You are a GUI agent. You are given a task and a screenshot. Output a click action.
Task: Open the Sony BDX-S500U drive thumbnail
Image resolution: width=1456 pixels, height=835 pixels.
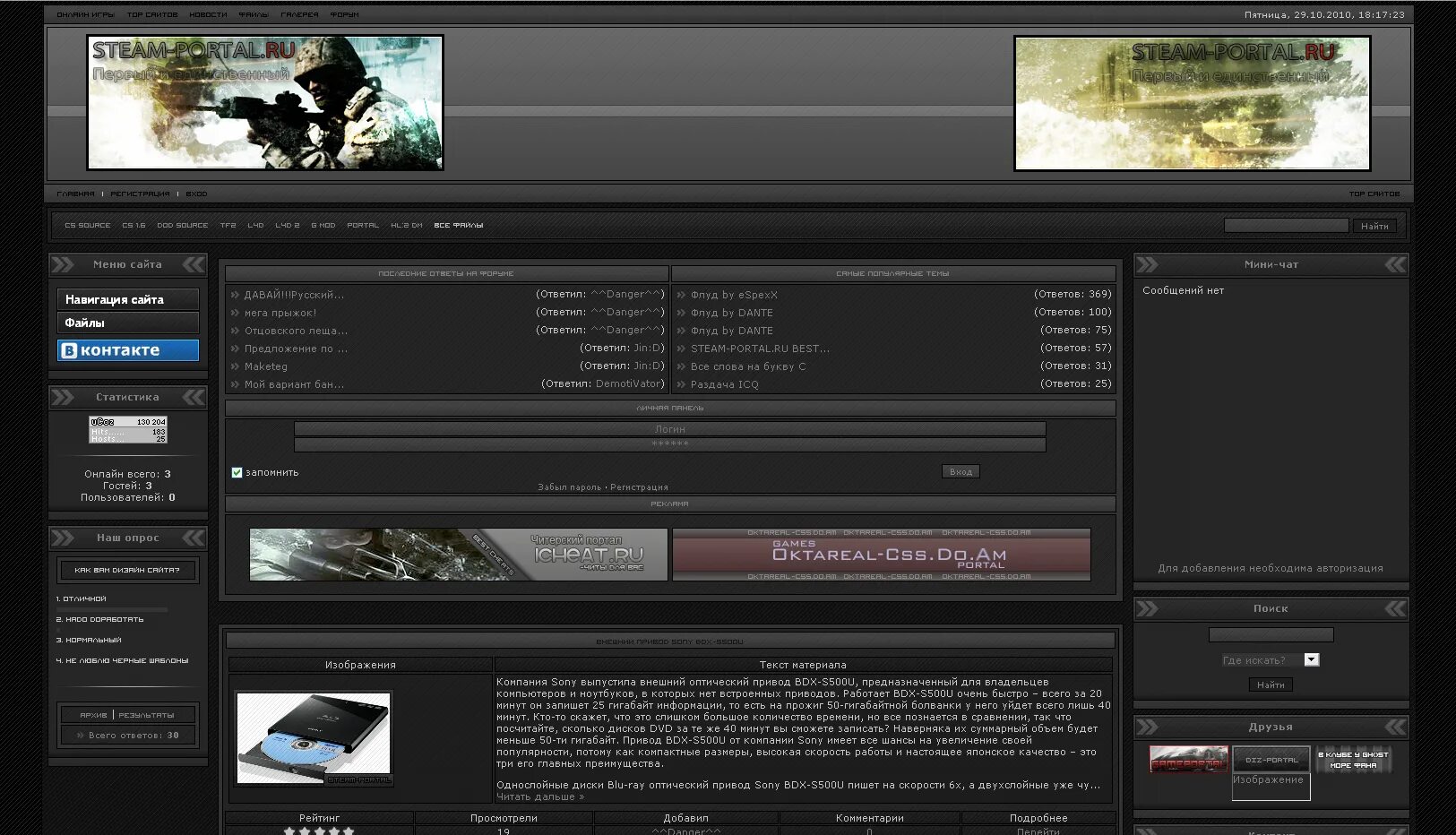click(314, 738)
